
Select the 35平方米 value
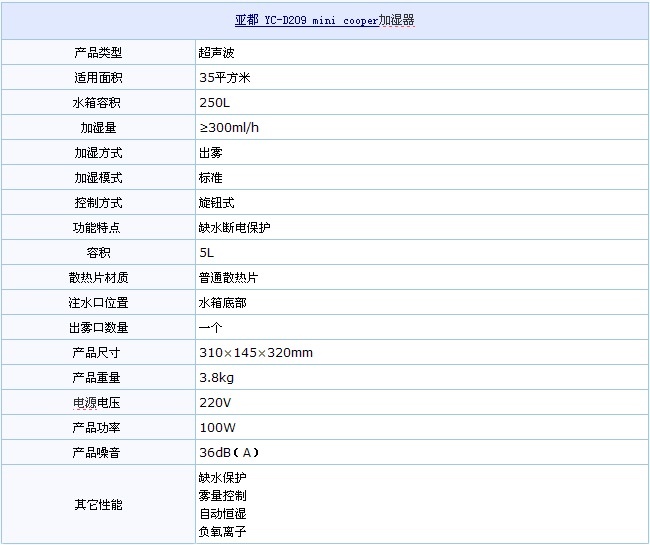click(x=225, y=78)
